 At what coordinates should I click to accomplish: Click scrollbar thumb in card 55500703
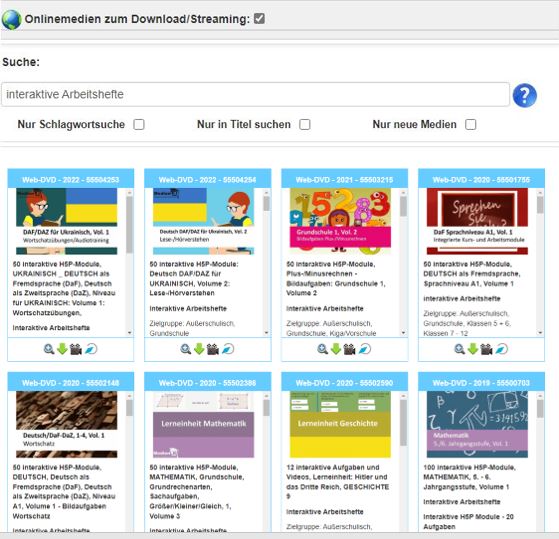tap(540, 409)
